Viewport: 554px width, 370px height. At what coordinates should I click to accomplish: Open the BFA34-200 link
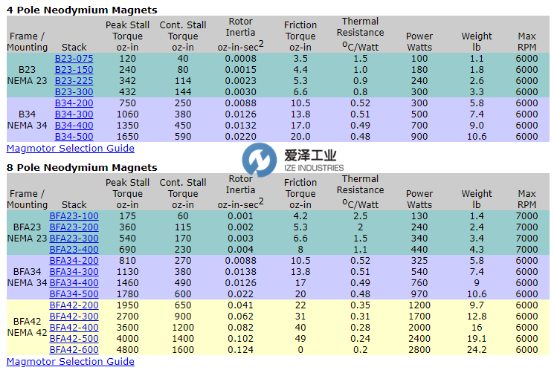(74, 261)
